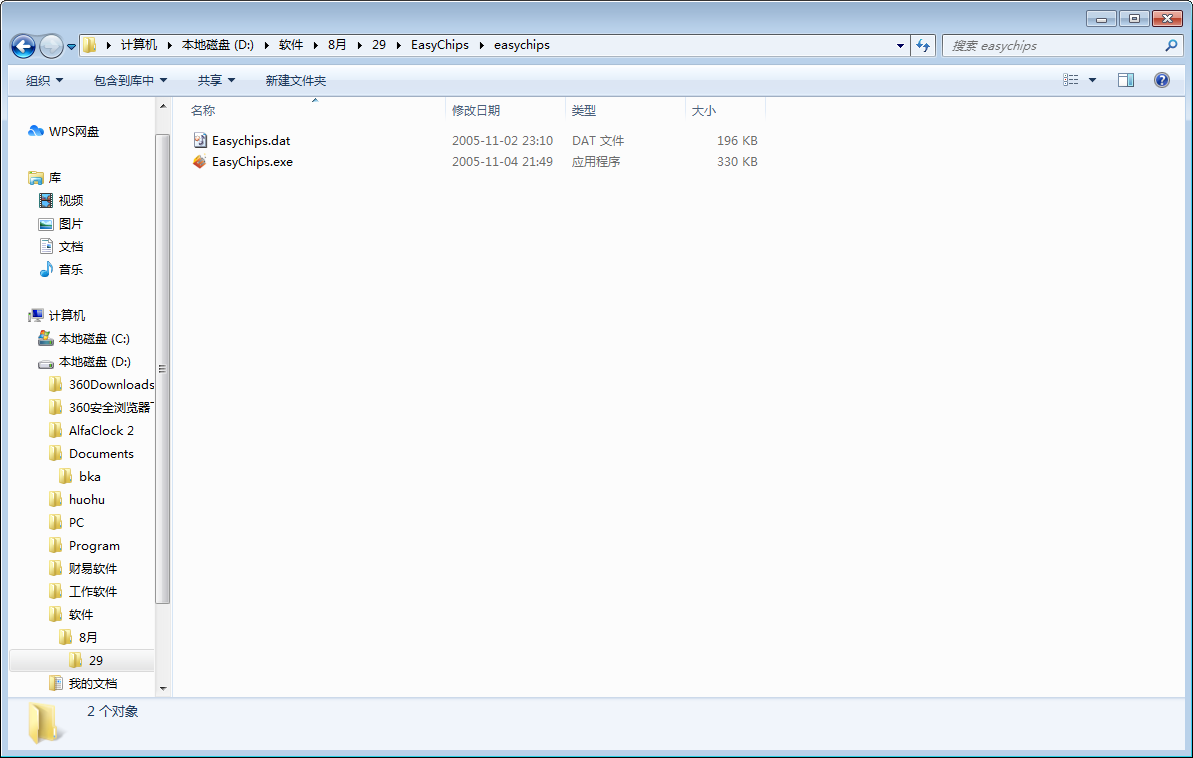Click the search magnifier icon
This screenshot has height=758, width=1193.
pos(1171,46)
